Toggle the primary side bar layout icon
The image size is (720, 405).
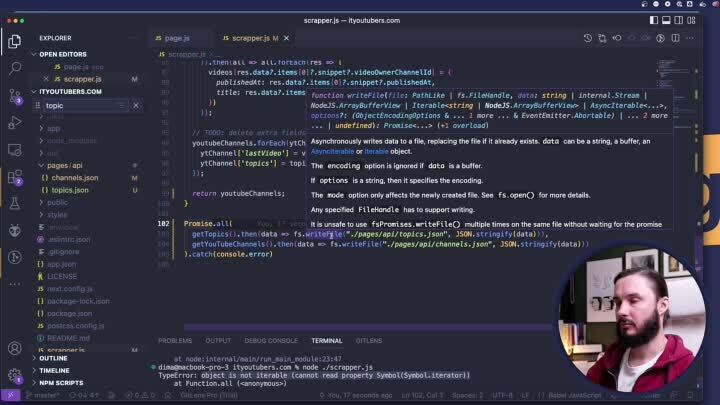pyautogui.click(x=653, y=20)
